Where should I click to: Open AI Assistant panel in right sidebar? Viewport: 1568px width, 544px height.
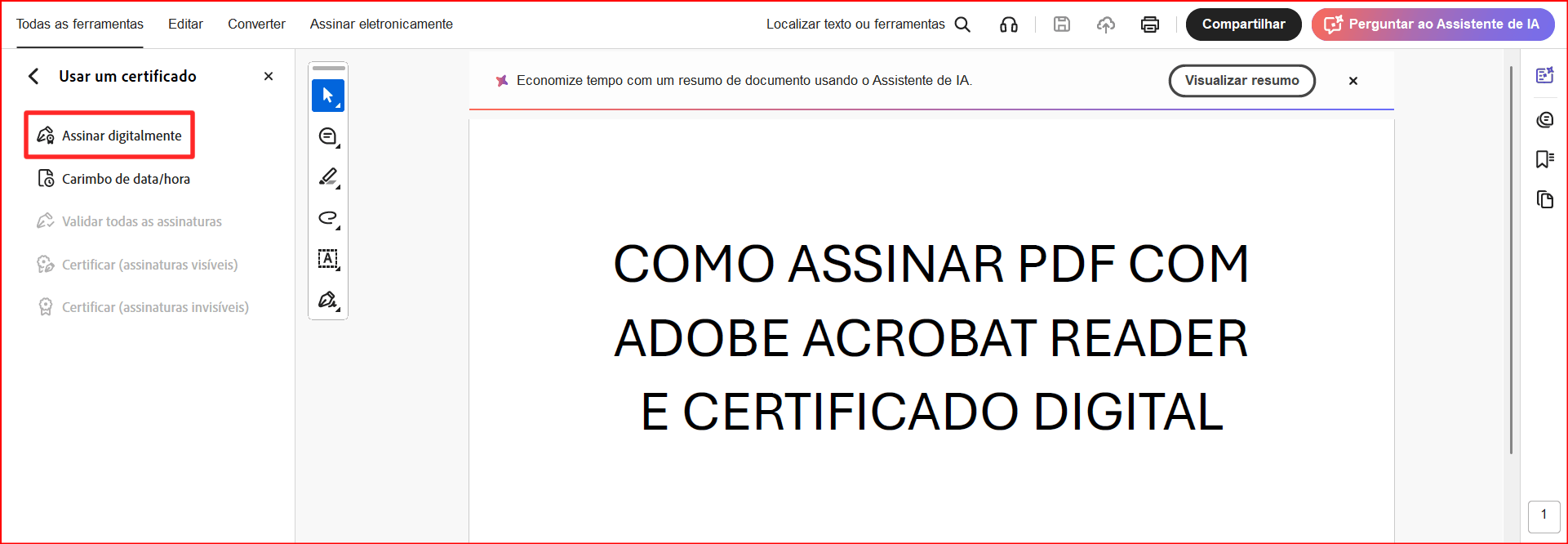(x=1544, y=75)
